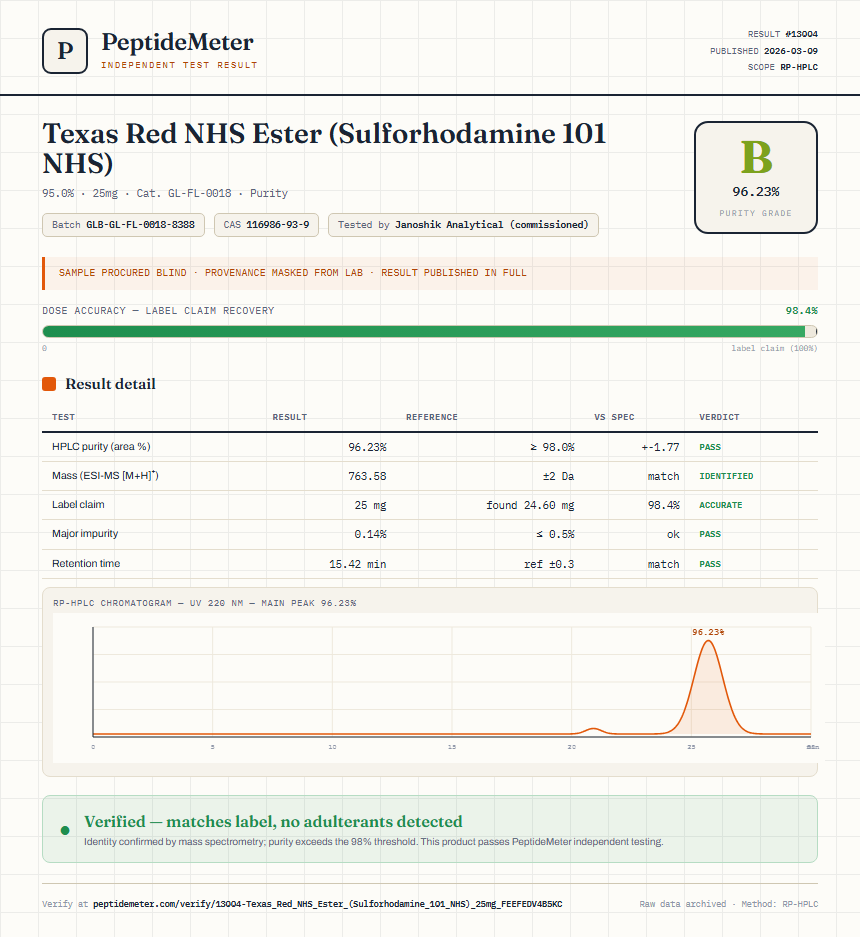Click the CAS 116986-93-9 chip
The height and width of the screenshot is (937, 860).
tap(266, 225)
